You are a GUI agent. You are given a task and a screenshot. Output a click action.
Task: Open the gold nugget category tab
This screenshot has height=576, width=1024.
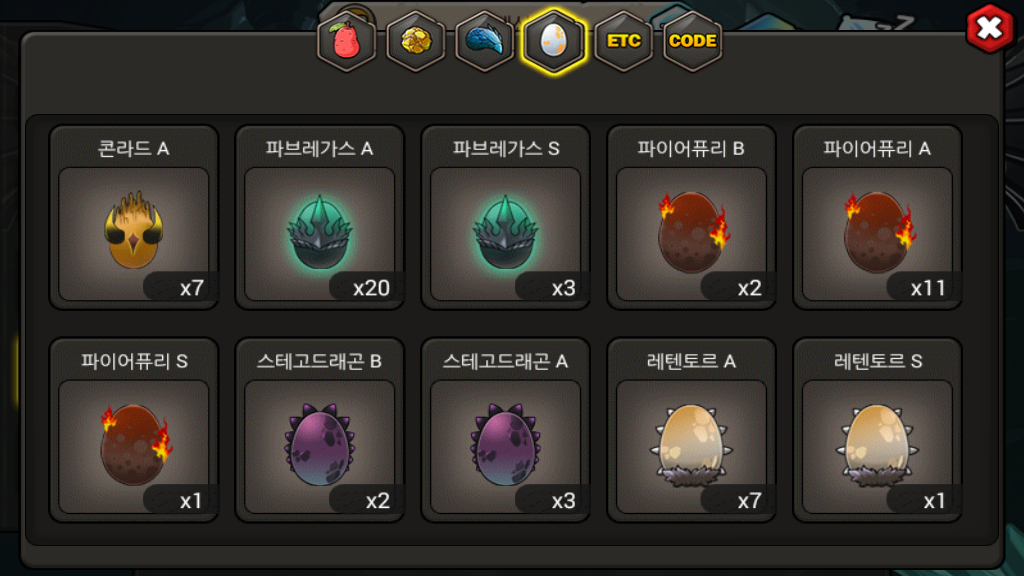click(x=415, y=41)
